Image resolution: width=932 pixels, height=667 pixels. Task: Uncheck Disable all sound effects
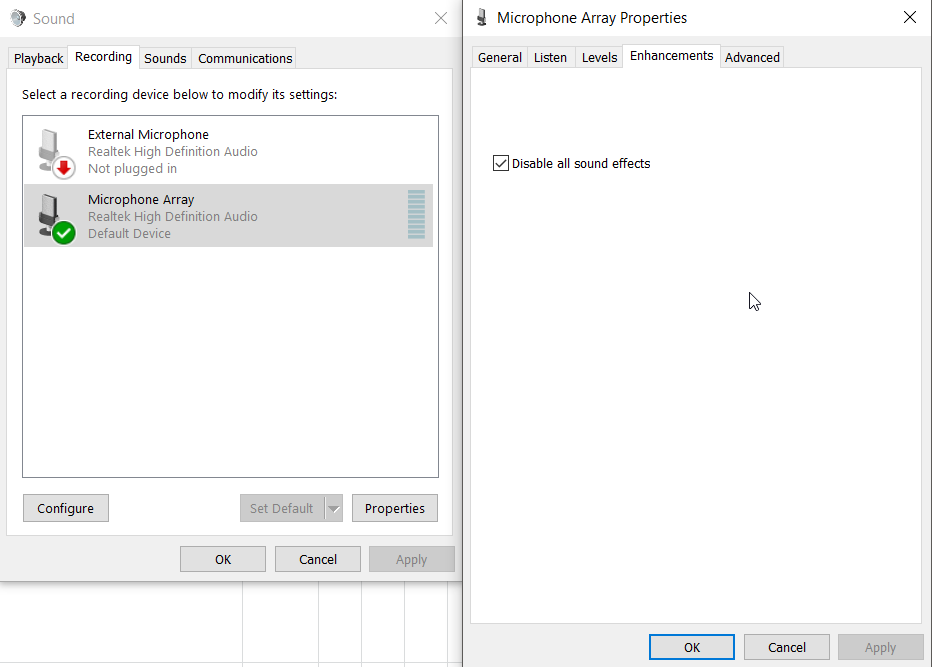(500, 163)
